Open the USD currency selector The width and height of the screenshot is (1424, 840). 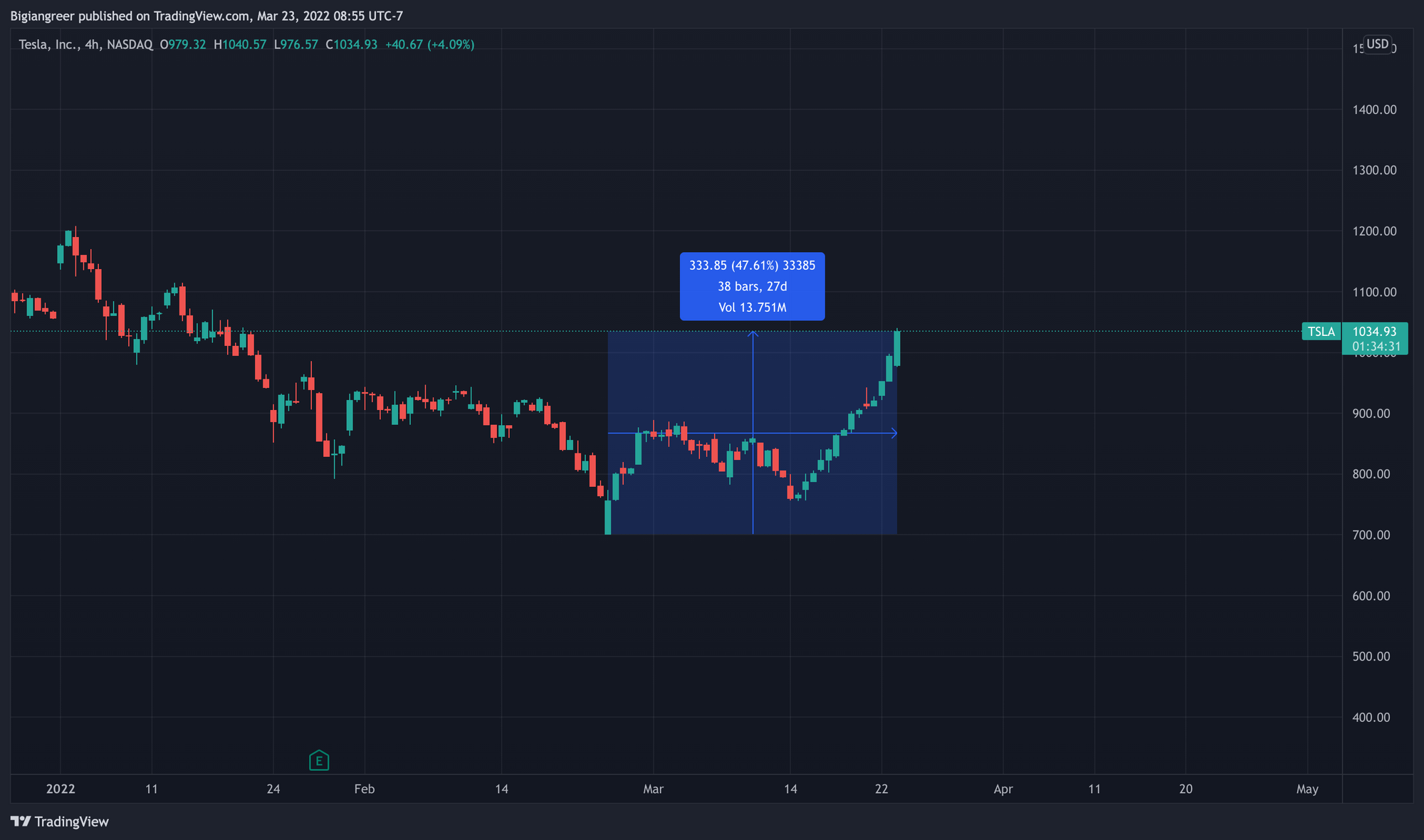[x=1377, y=44]
